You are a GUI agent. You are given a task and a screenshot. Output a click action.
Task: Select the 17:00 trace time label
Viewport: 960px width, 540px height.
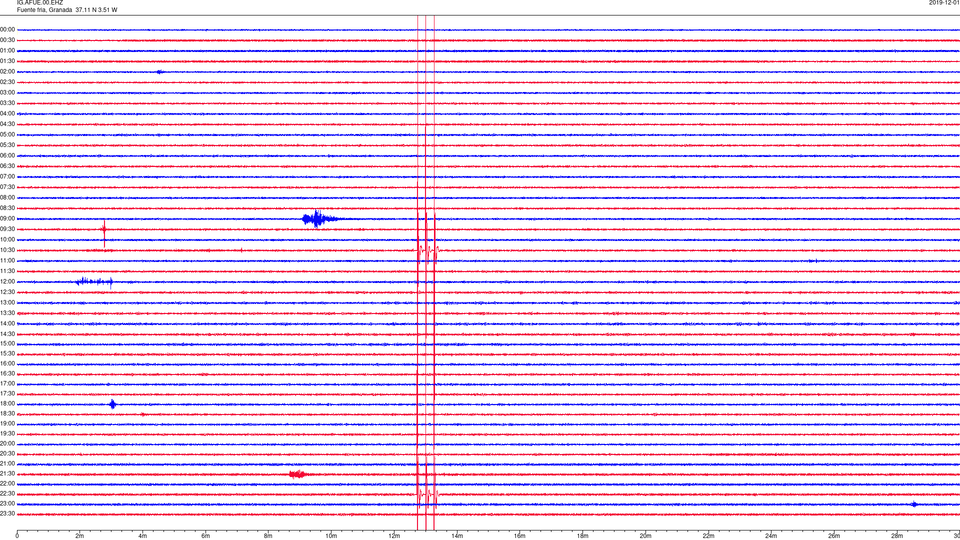point(8,384)
